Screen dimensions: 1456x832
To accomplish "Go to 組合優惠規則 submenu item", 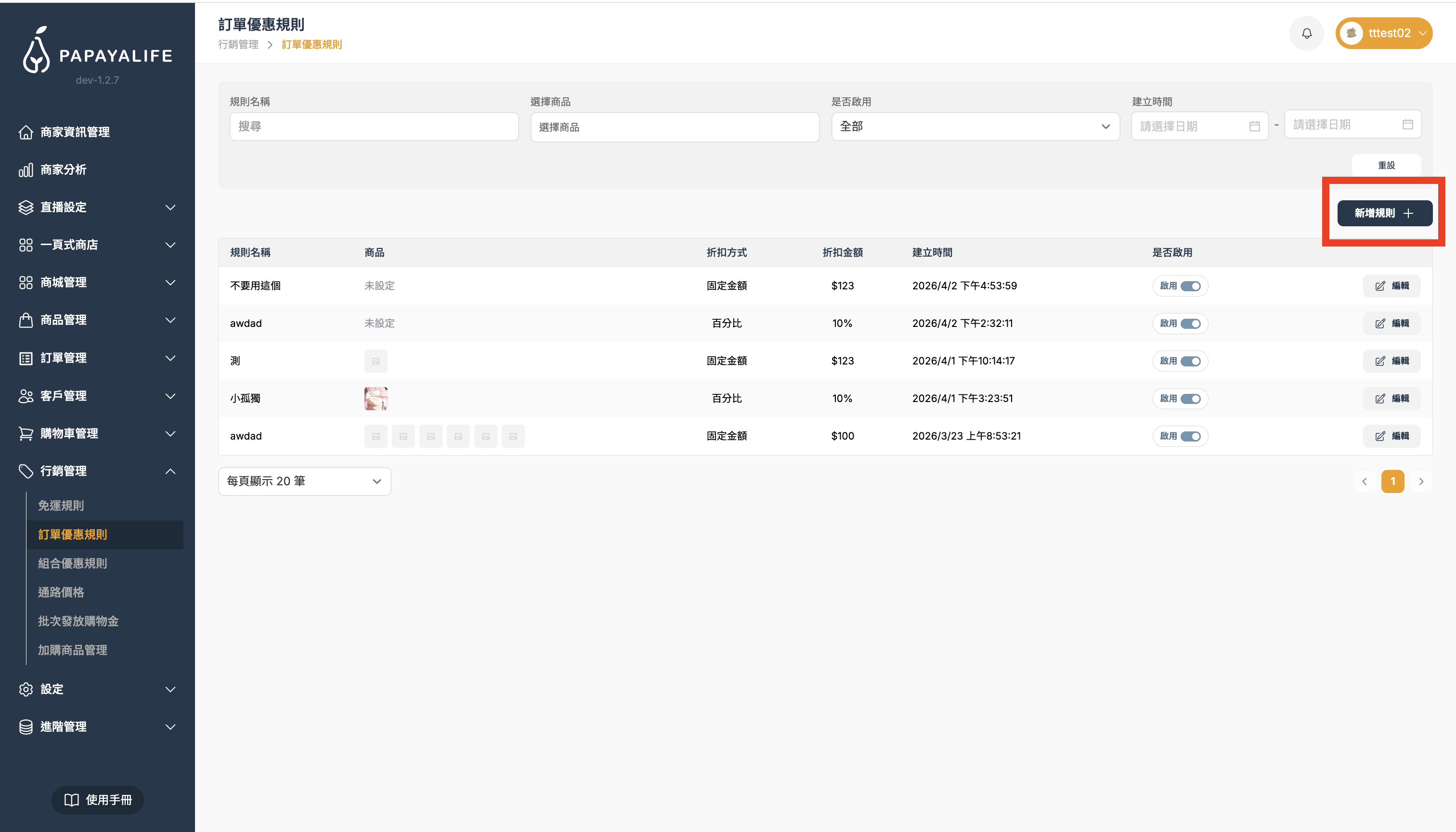I will pos(73,563).
